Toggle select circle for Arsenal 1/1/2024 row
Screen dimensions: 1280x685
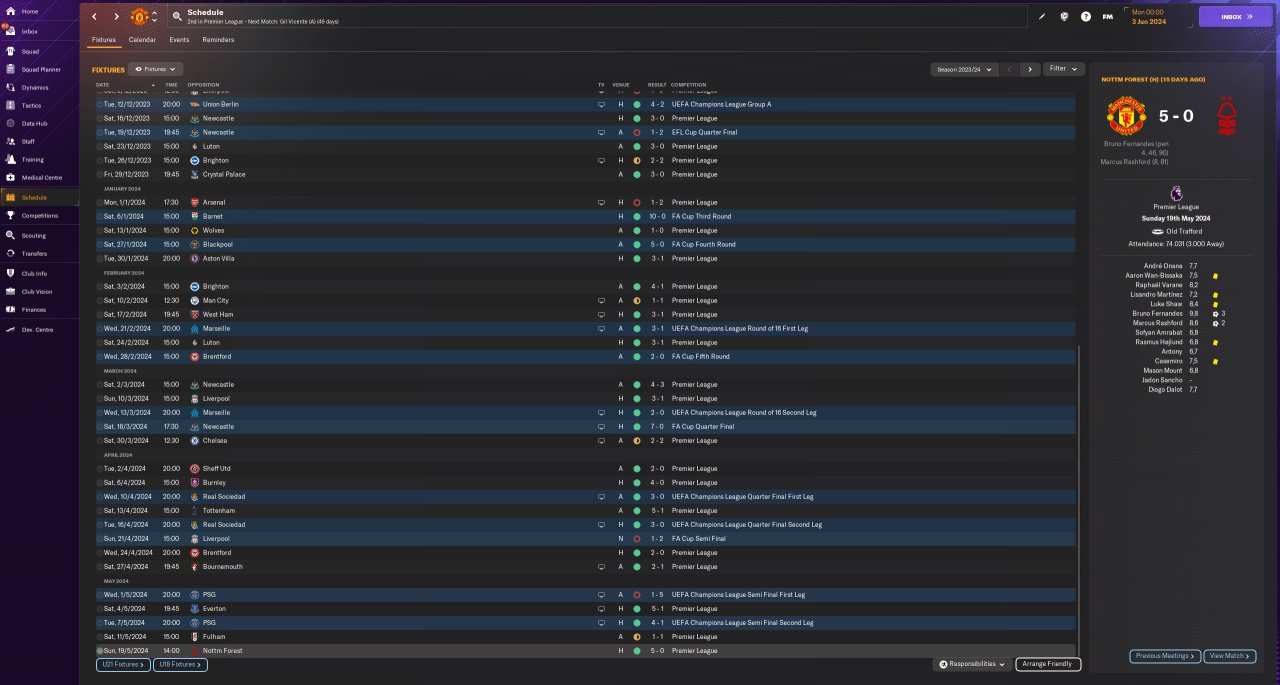pyautogui.click(x=100, y=202)
